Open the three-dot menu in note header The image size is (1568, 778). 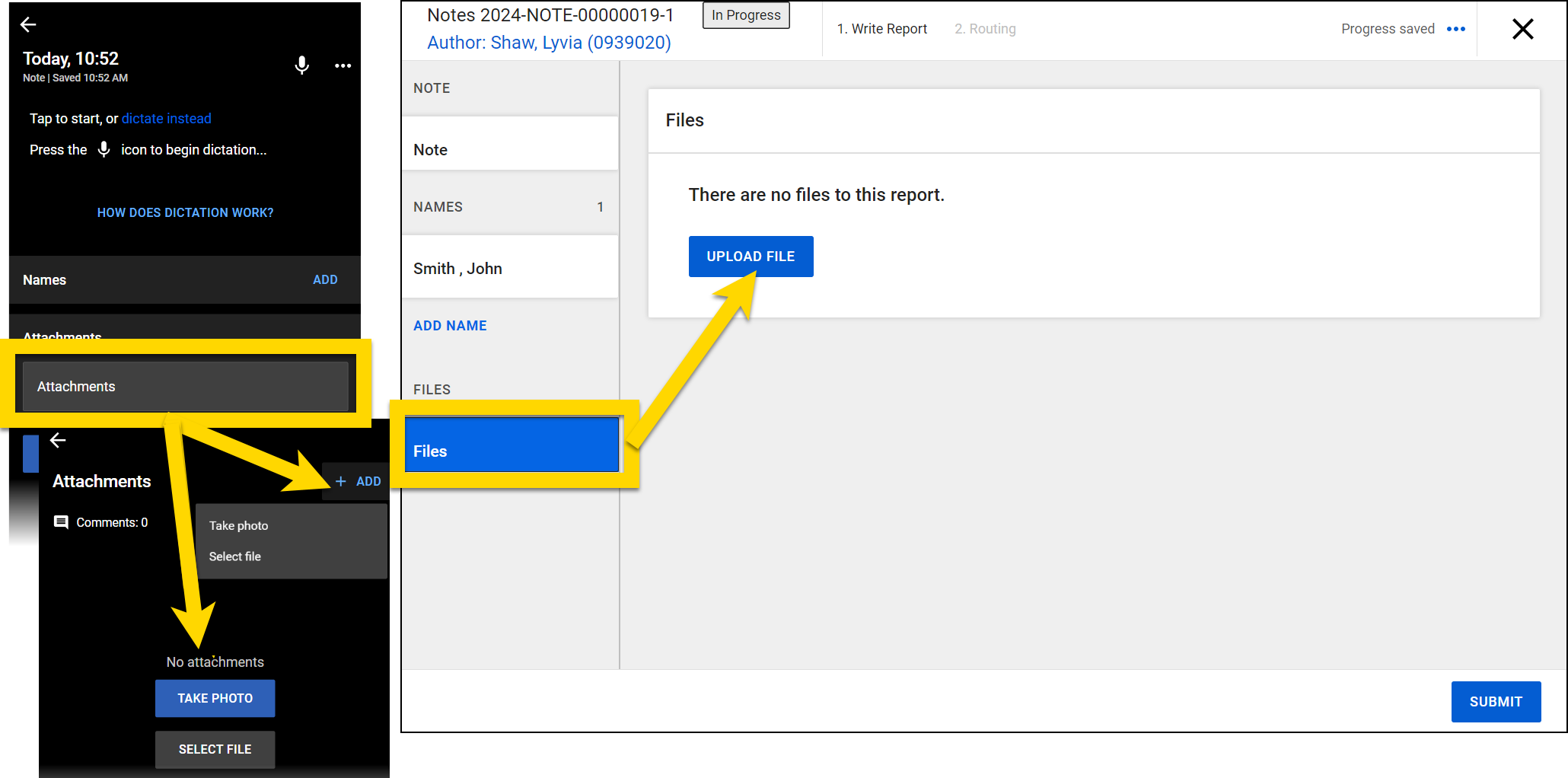pos(343,65)
